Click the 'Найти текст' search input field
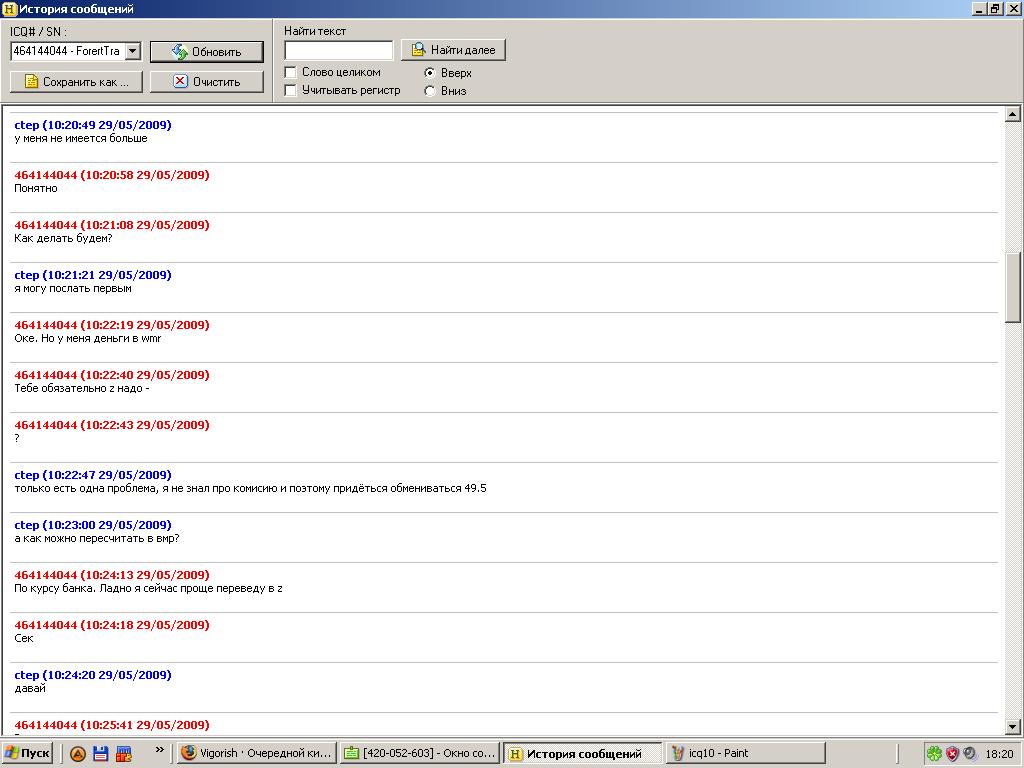 (x=339, y=50)
